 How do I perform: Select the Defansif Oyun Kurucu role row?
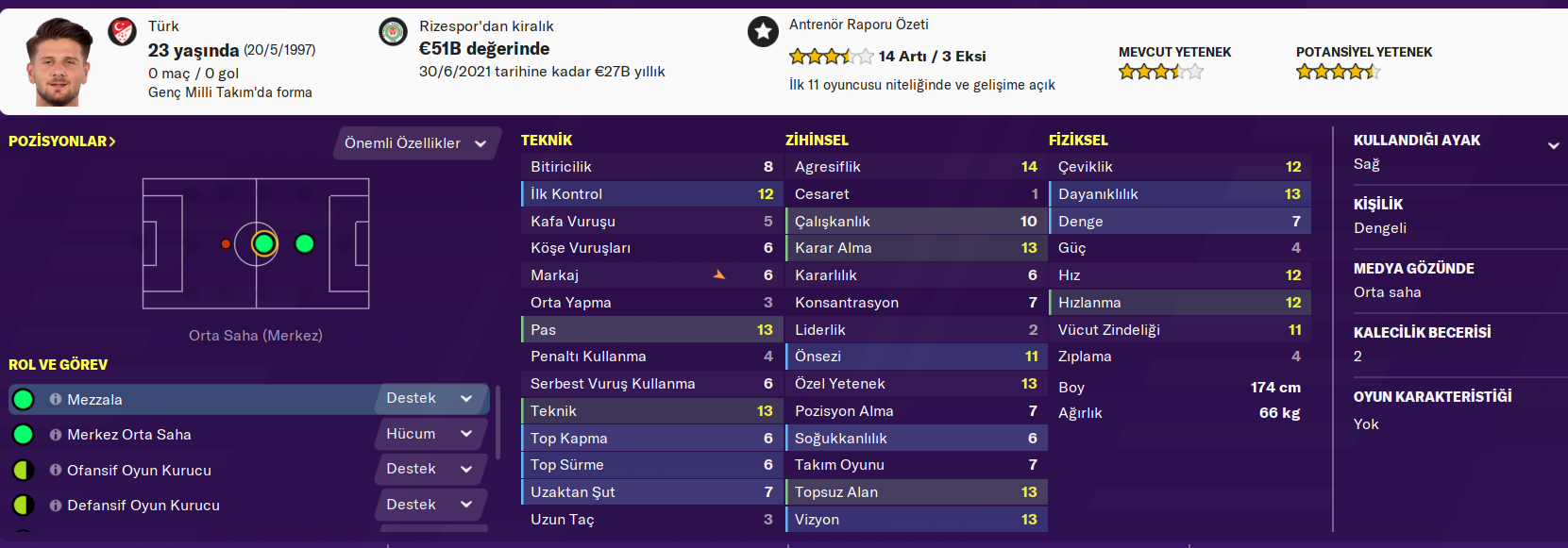pos(189,506)
